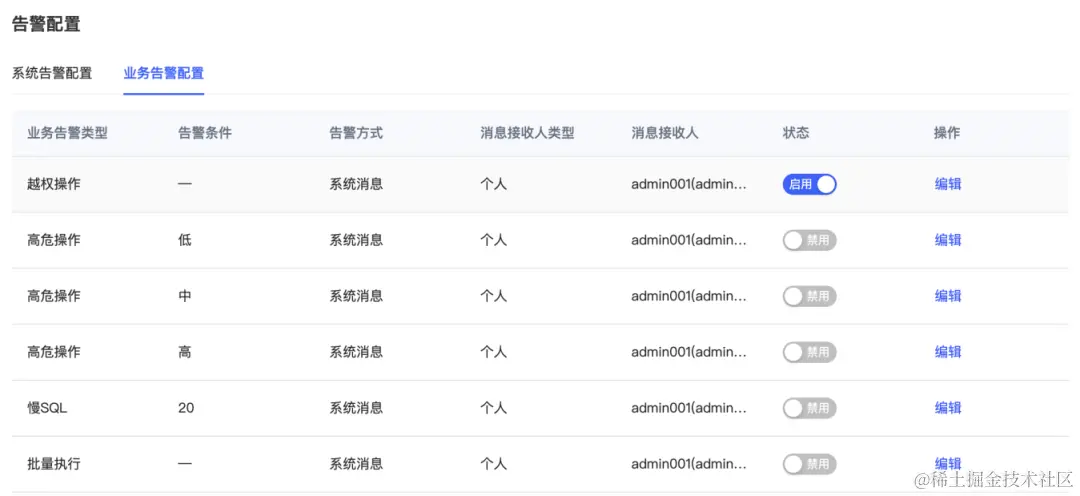Viewport: 1080px width, 496px height.
Task: Click 个人 in the 越权操作 row
Action: coord(493,184)
